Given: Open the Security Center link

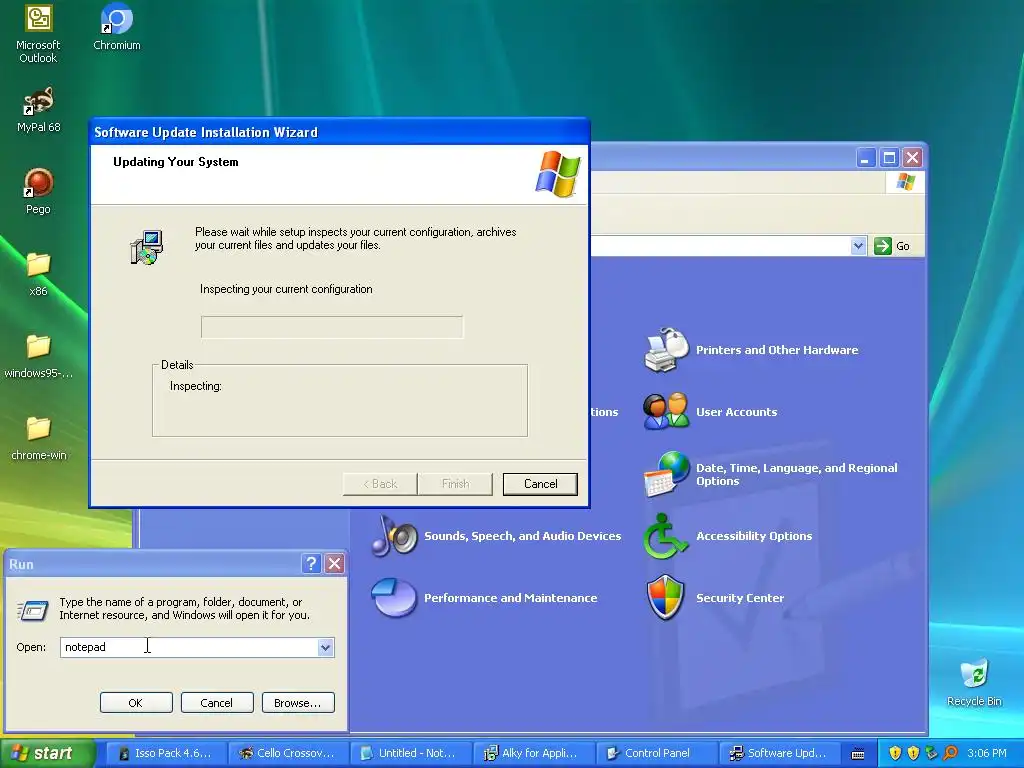Looking at the screenshot, I should [x=739, y=598].
